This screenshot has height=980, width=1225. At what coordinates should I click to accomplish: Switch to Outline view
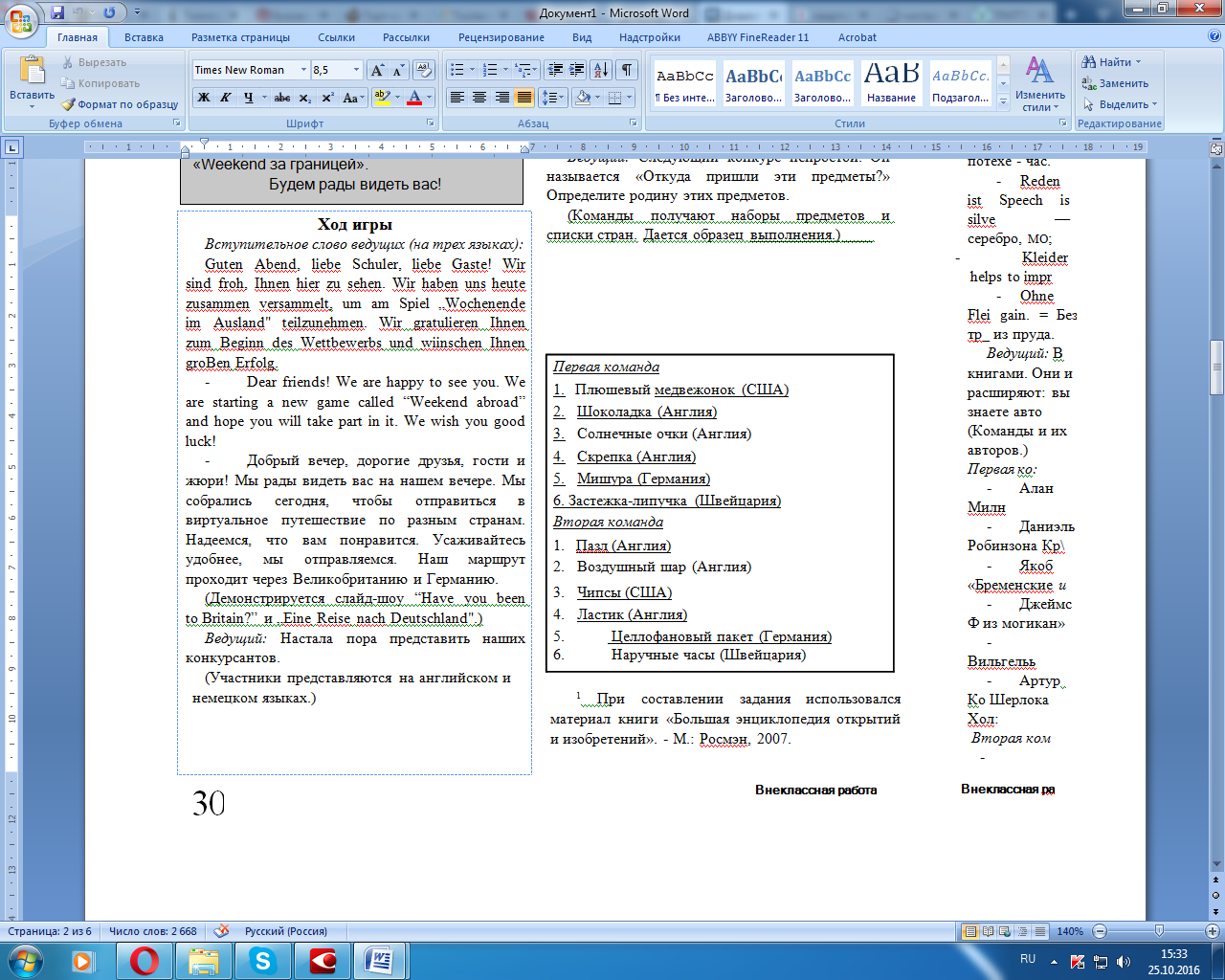(x=1022, y=931)
